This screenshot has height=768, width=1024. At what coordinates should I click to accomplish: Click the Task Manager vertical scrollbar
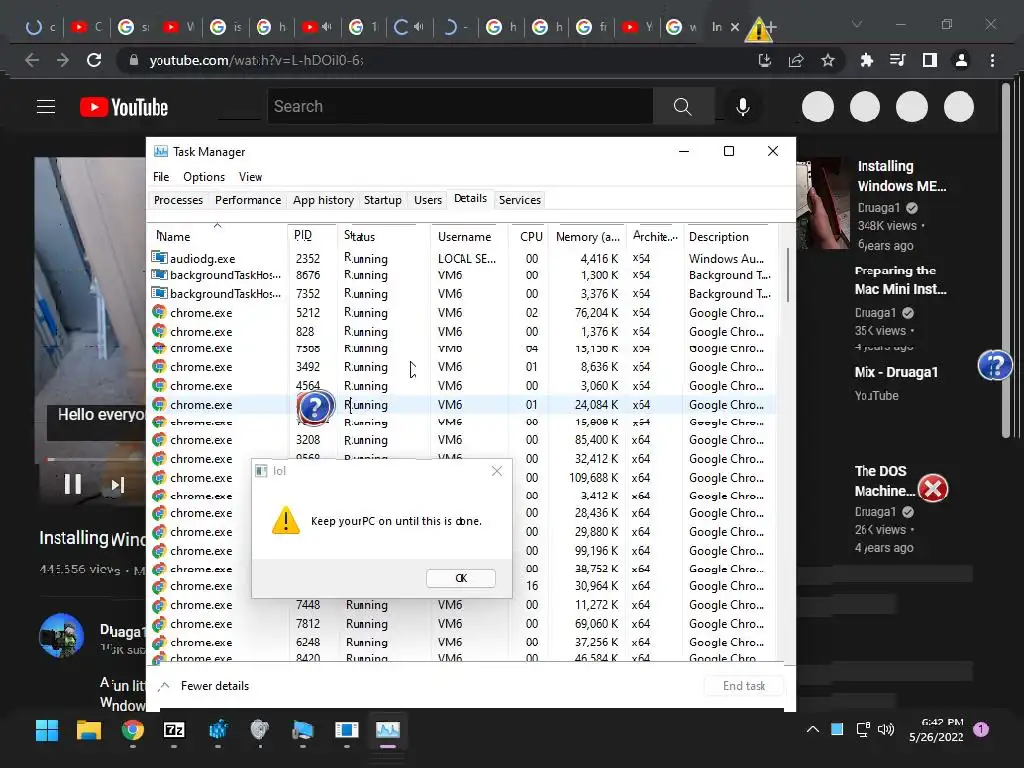point(788,276)
